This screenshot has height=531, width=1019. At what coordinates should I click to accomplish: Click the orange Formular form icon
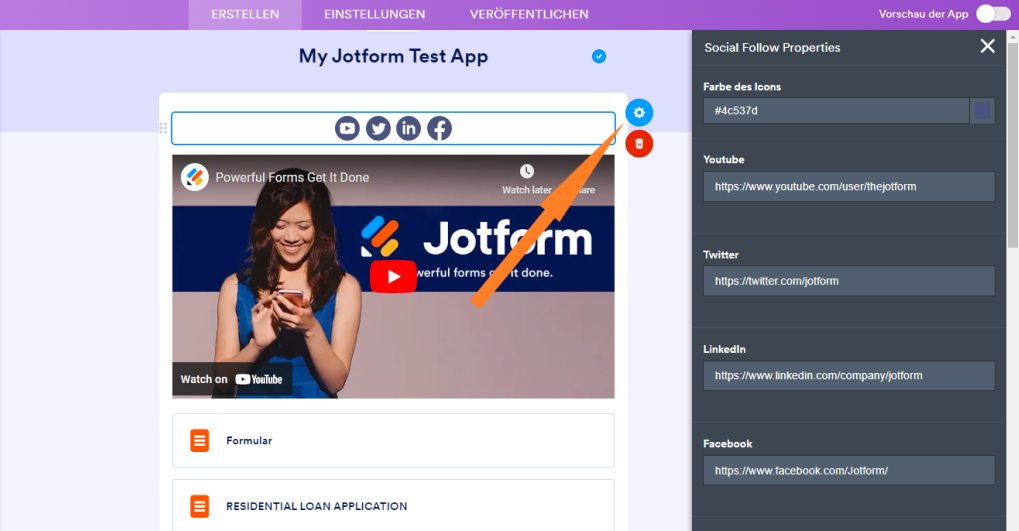pos(200,441)
